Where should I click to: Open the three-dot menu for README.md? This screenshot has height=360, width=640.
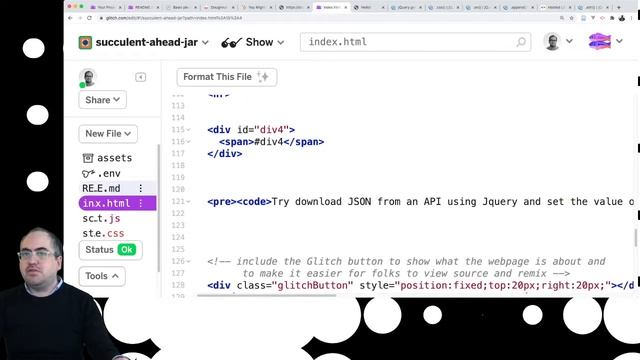pos(141,188)
